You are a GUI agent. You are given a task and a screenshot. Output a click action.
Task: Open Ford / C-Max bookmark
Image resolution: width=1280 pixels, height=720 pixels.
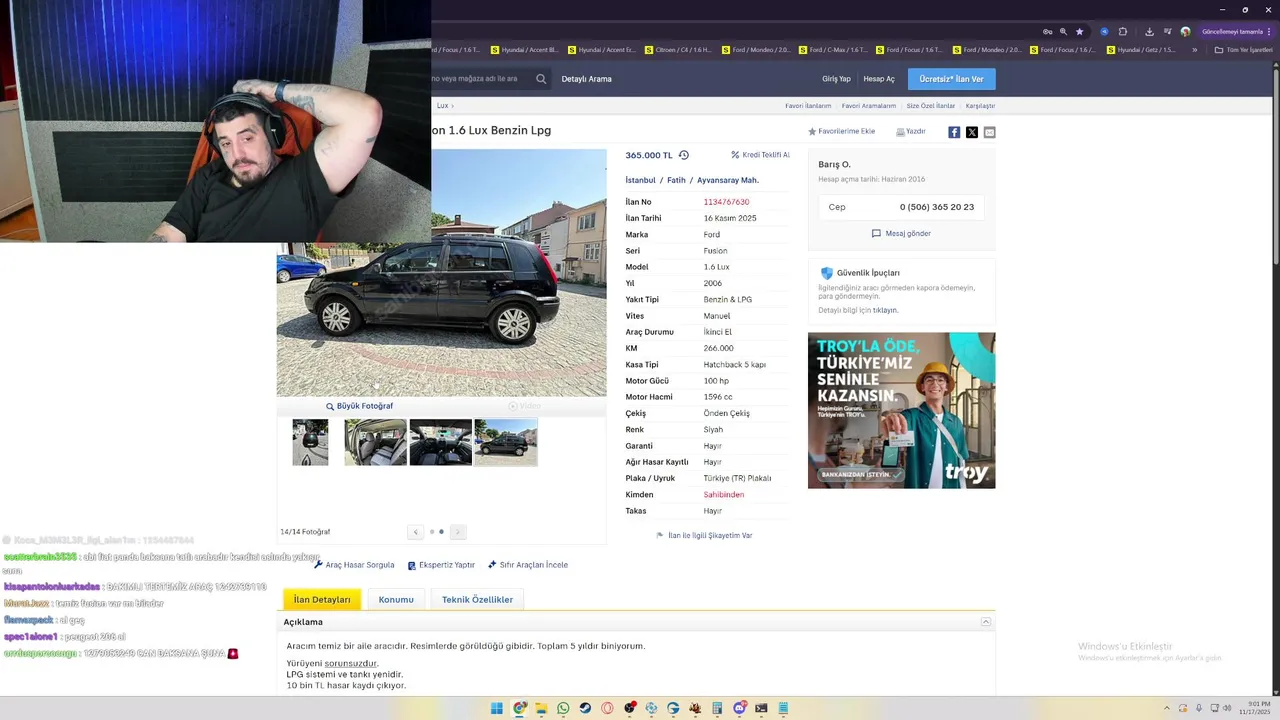(x=832, y=50)
